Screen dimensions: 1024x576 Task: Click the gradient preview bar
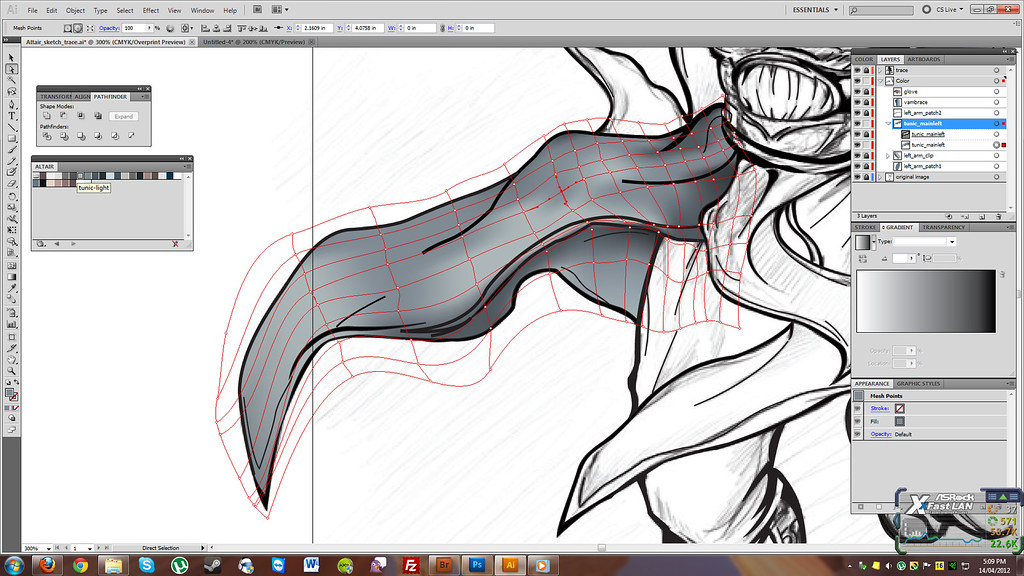[x=926, y=301]
